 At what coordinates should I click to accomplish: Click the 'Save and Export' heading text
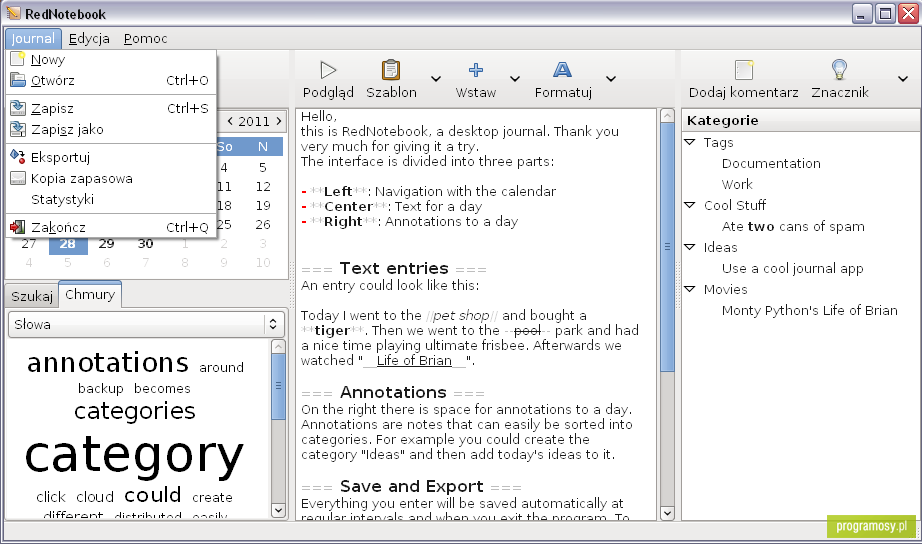coord(412,486)
